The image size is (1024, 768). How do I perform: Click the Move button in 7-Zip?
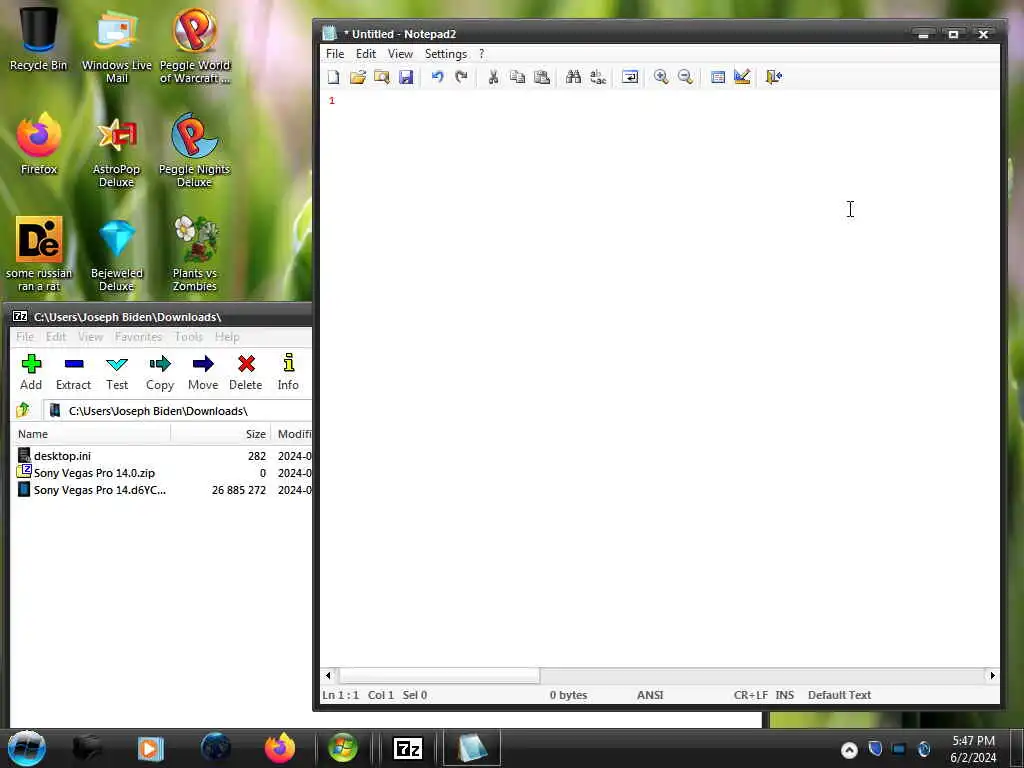point(203,372)
